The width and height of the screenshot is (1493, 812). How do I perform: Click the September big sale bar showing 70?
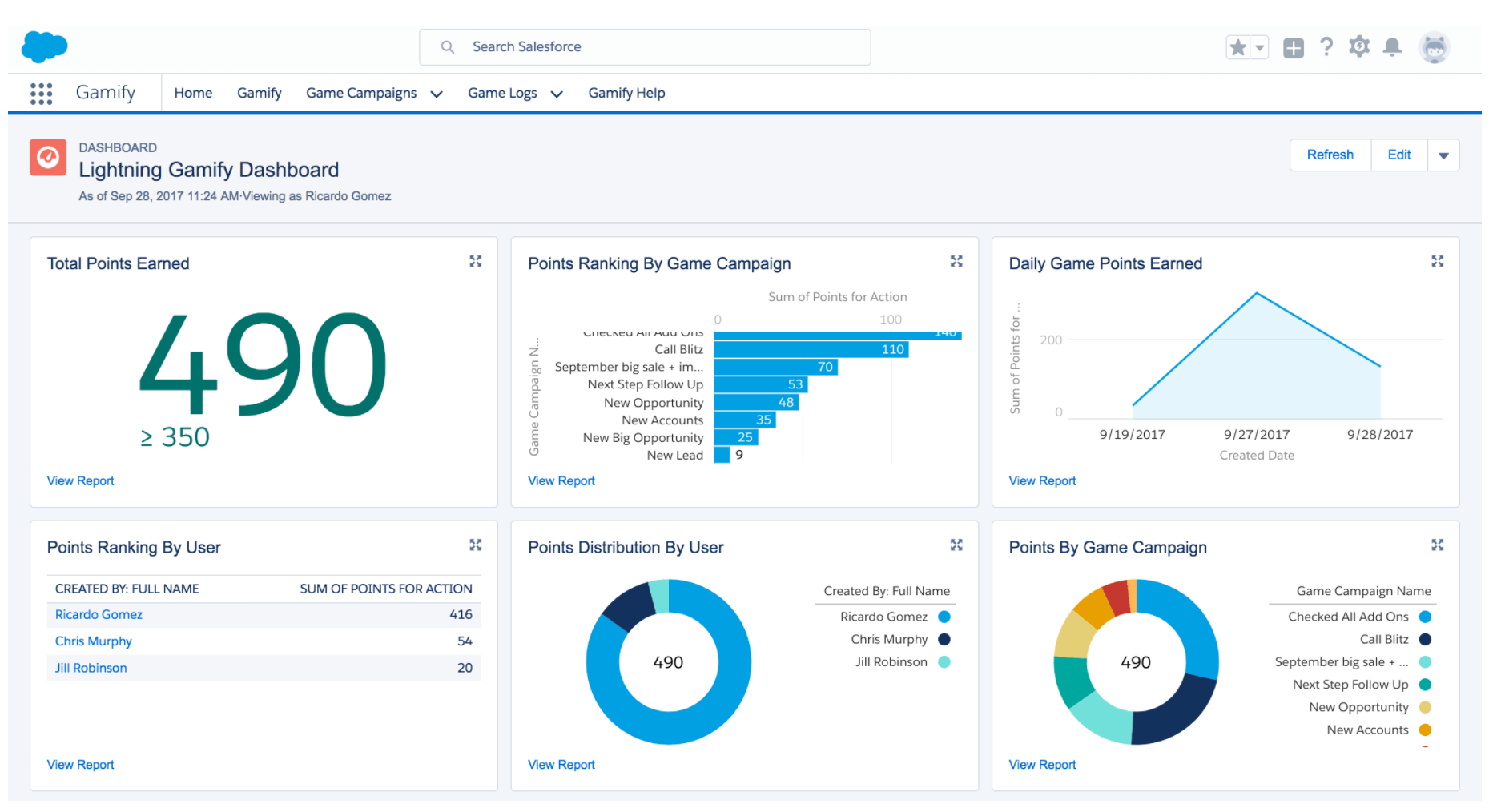[776, 367]
